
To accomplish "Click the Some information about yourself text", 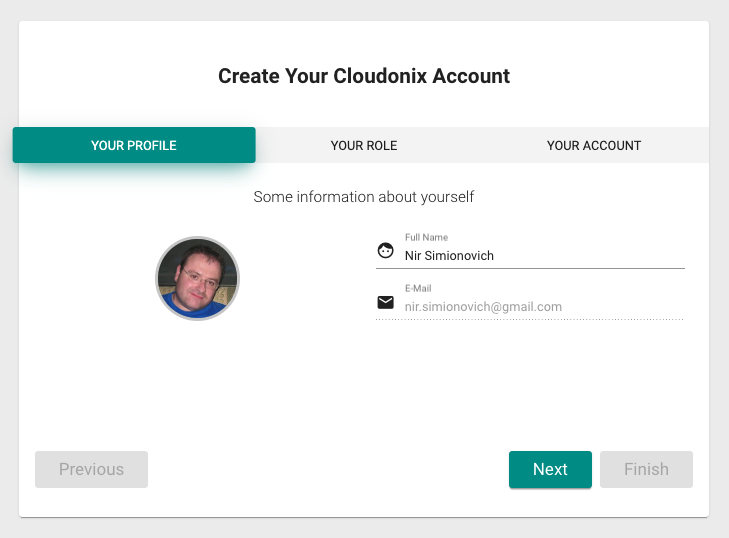I will coord(364,197).
